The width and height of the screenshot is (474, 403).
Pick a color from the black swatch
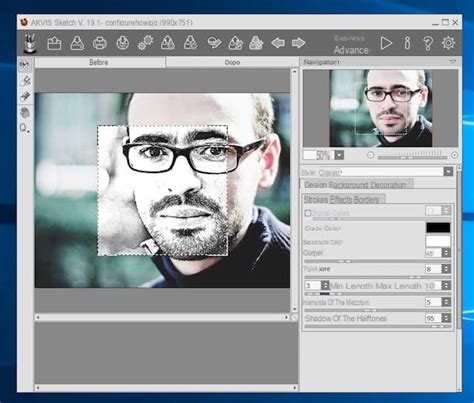tap(438, 228)
